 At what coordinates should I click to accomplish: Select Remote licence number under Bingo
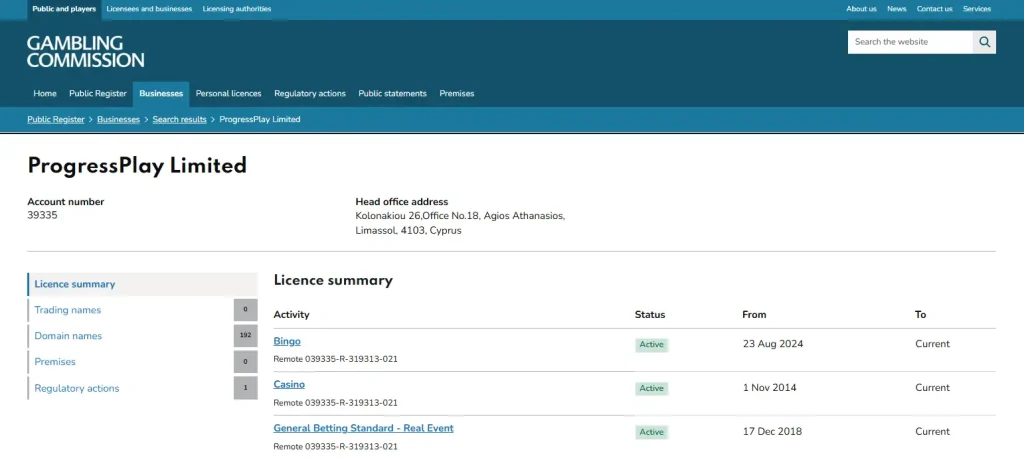click(336, 359)
